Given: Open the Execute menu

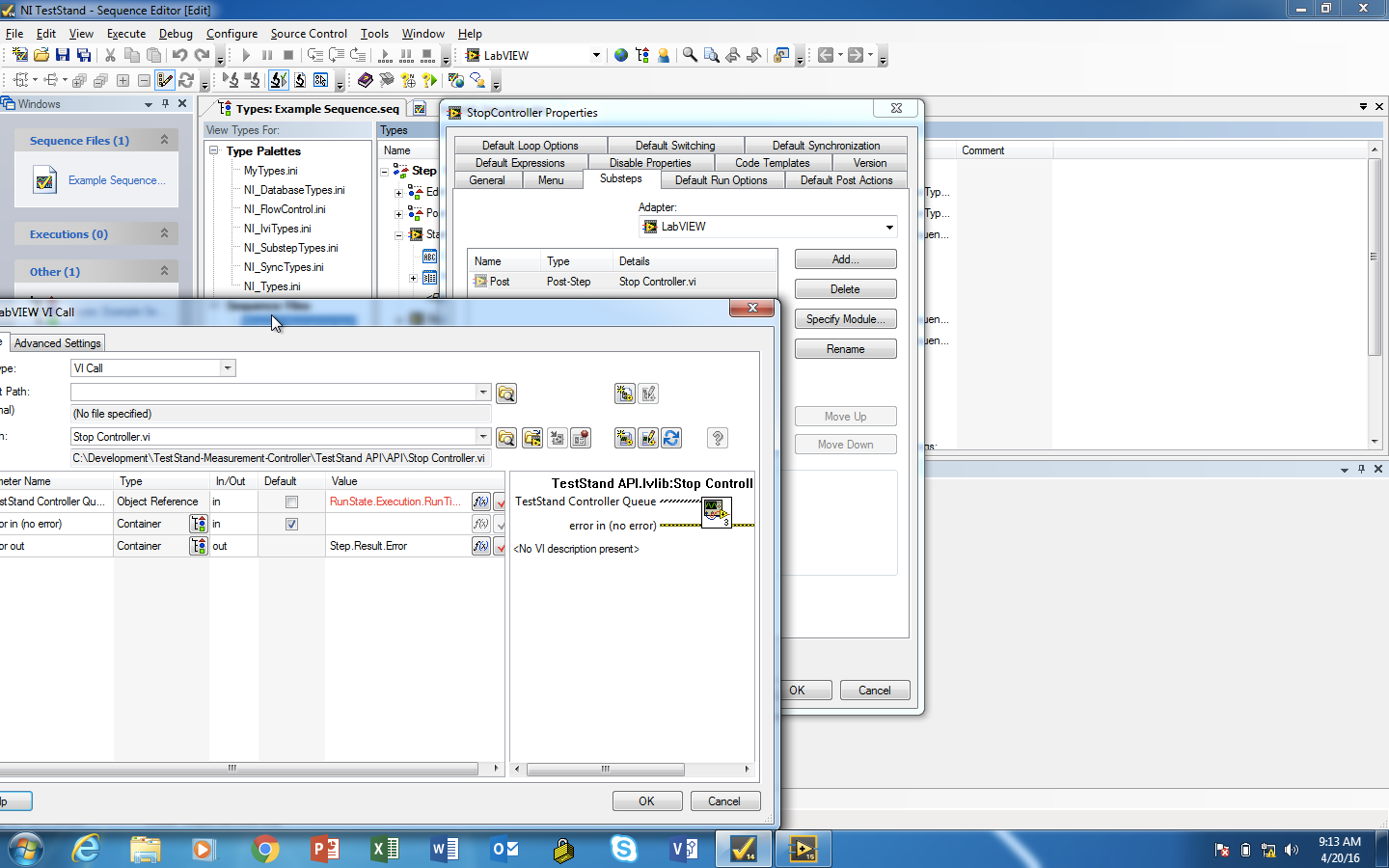Looking at the screenshot, I should pos(126,33).
